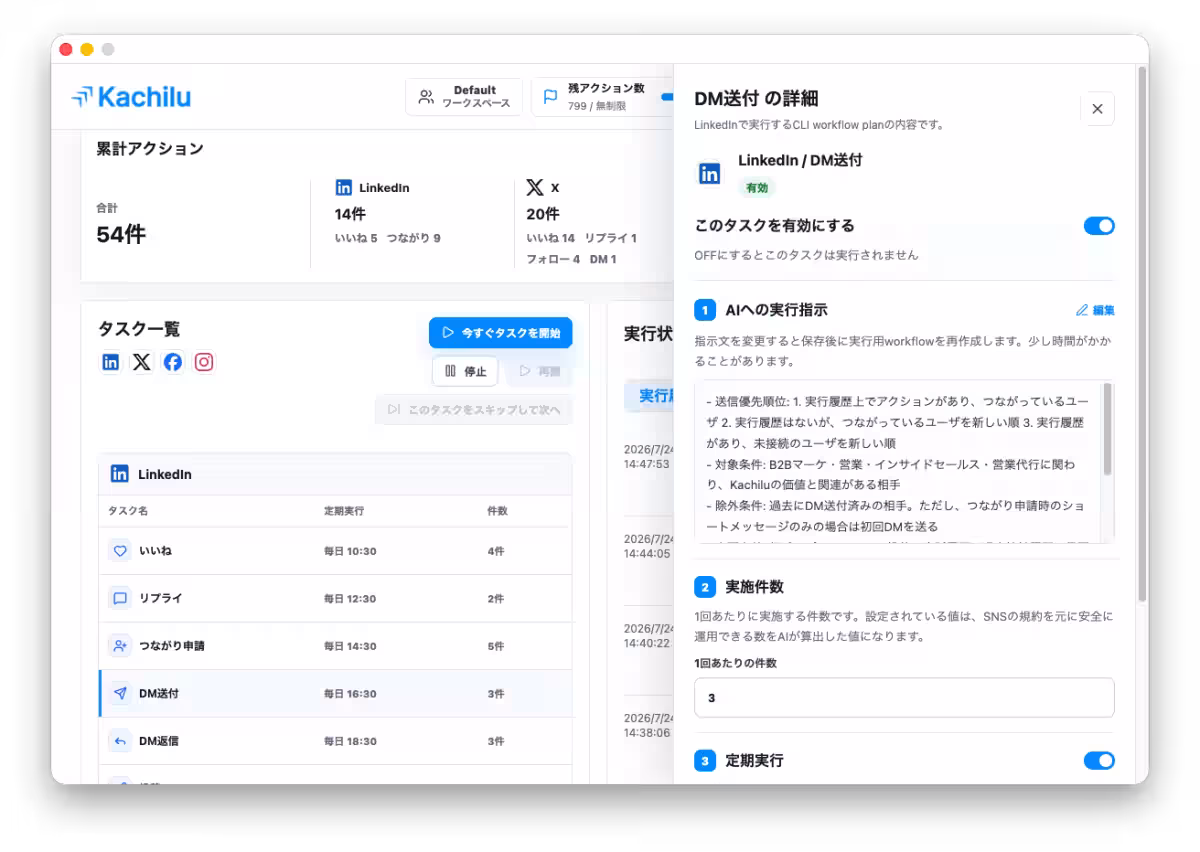1200x852 pixels.
Task: Select the リプライ task row name
Action: point(160,598)
